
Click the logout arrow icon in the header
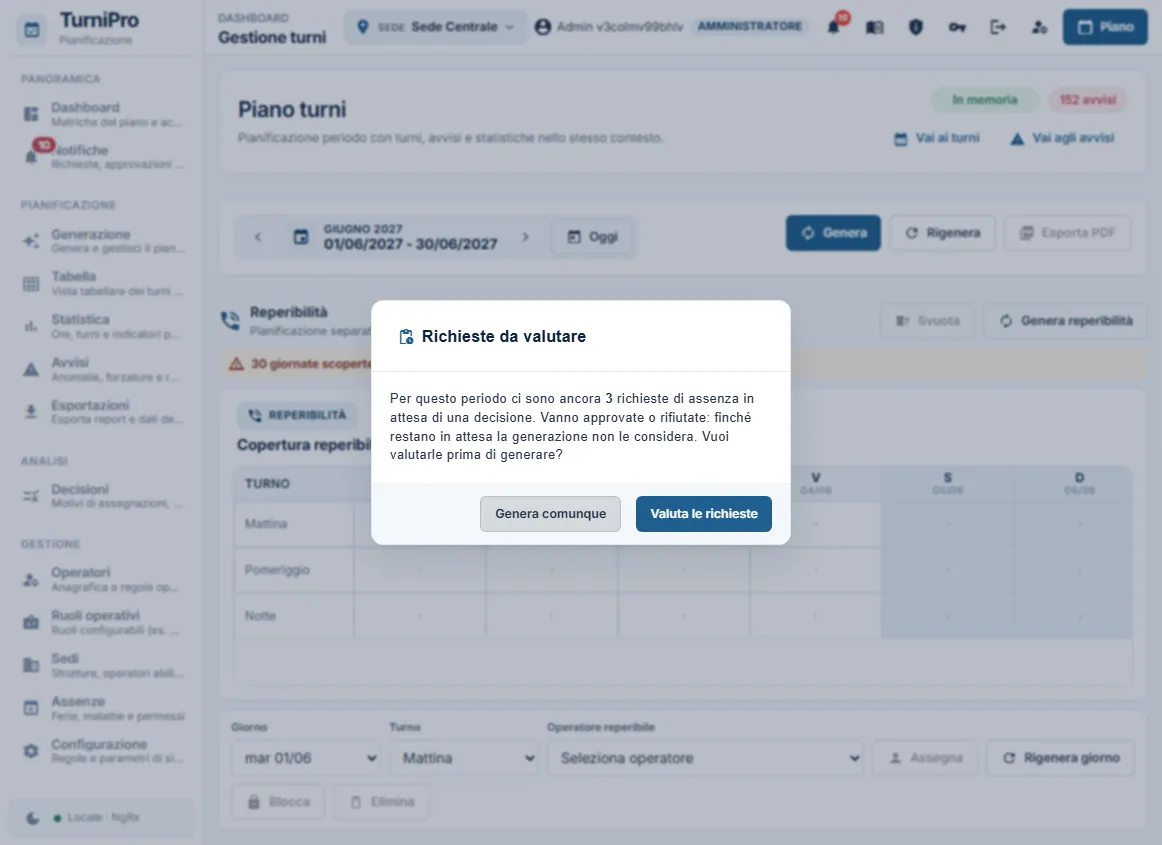[998, 27]
